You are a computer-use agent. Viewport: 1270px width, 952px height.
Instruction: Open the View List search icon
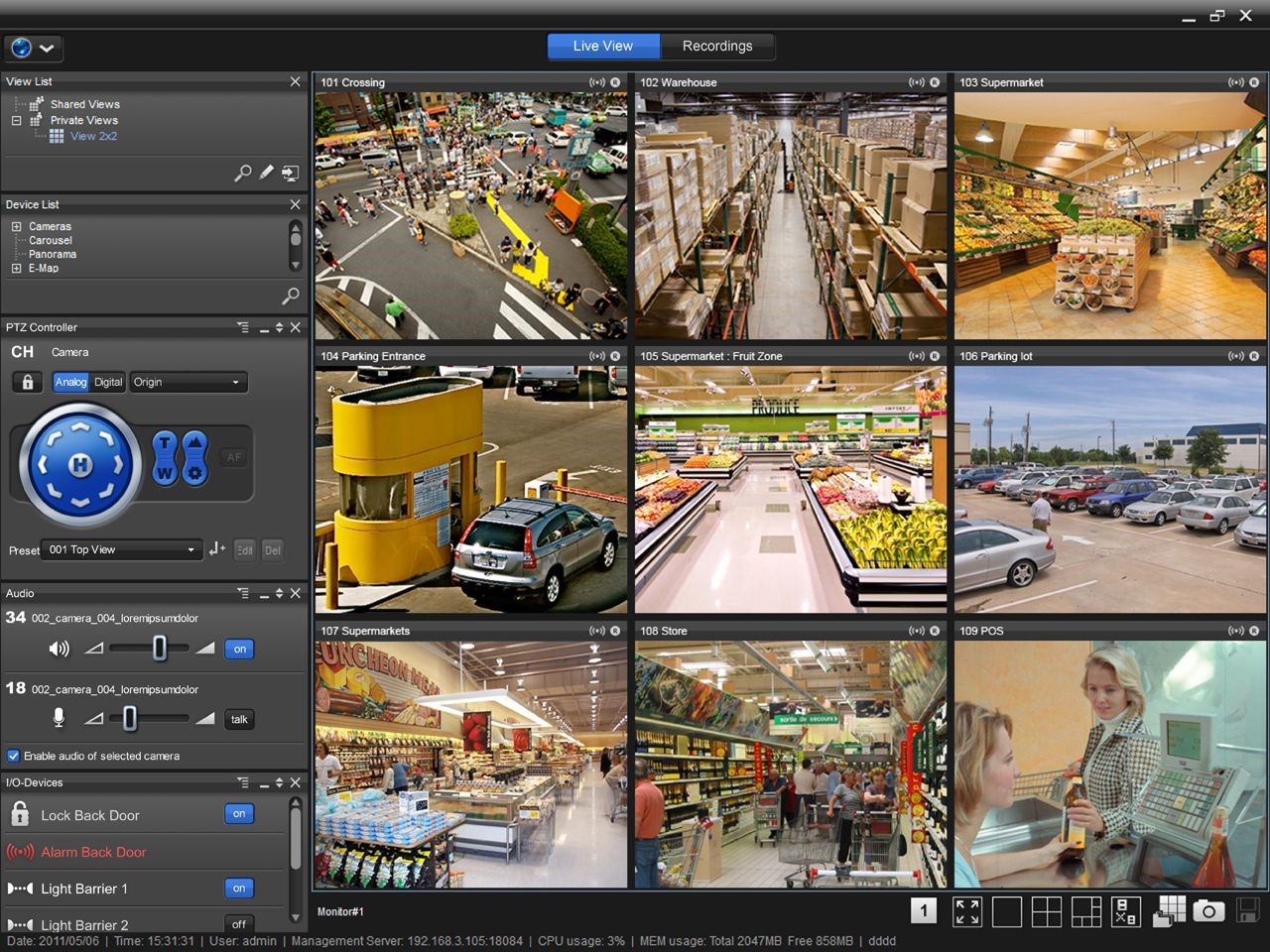pyautogui.click(x=243, y=173)
